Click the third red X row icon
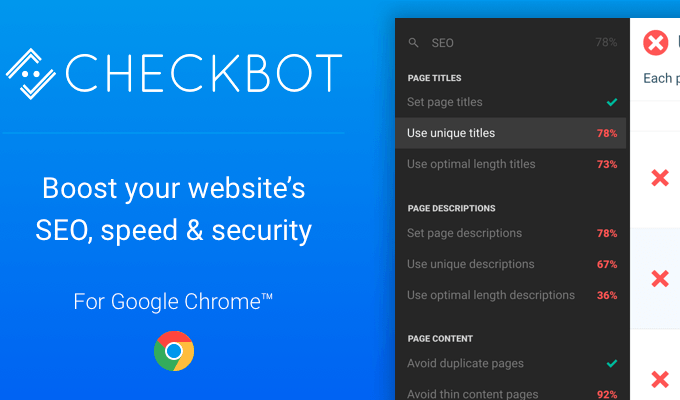The height and width of the screenshot is (400, 680). [660, 379]
